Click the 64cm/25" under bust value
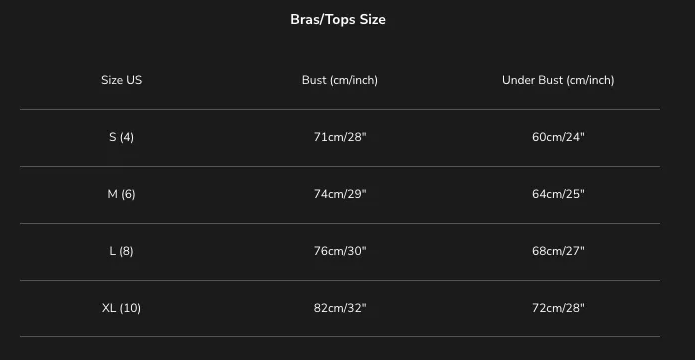Screen dimensions: 696x360 [558, 194]
